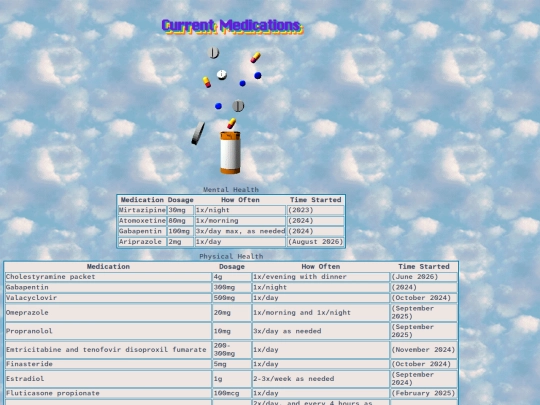Click the "Valacyclovir" medication cell
540x405 pixels.
click(x=108, y=298)
